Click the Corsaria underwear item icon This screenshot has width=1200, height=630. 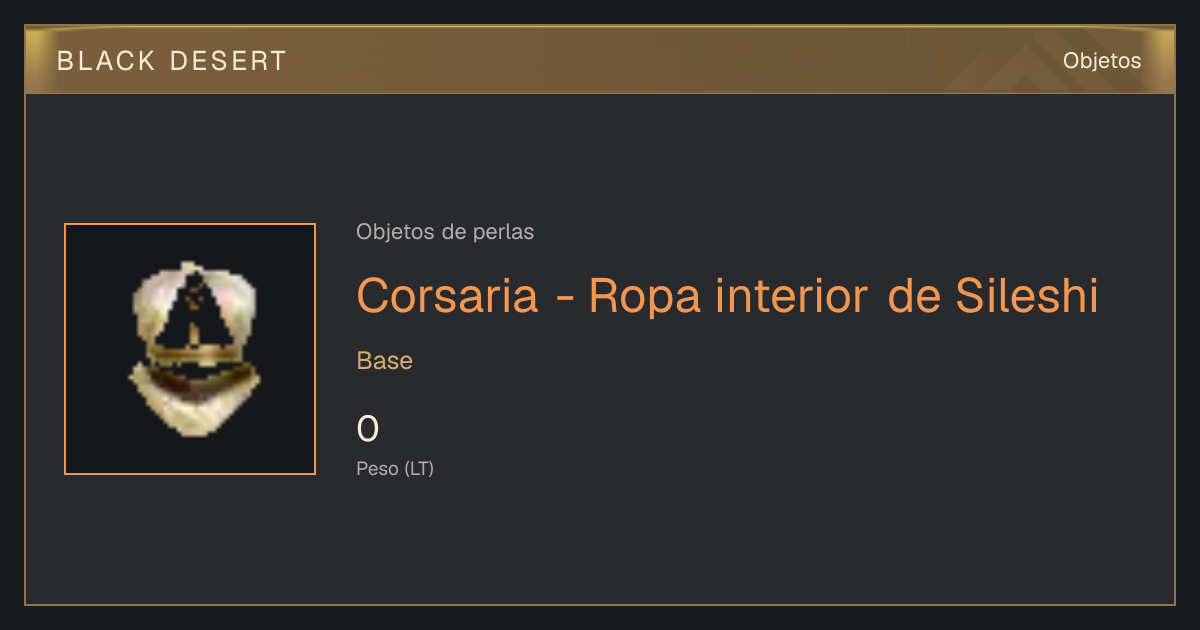194,348
